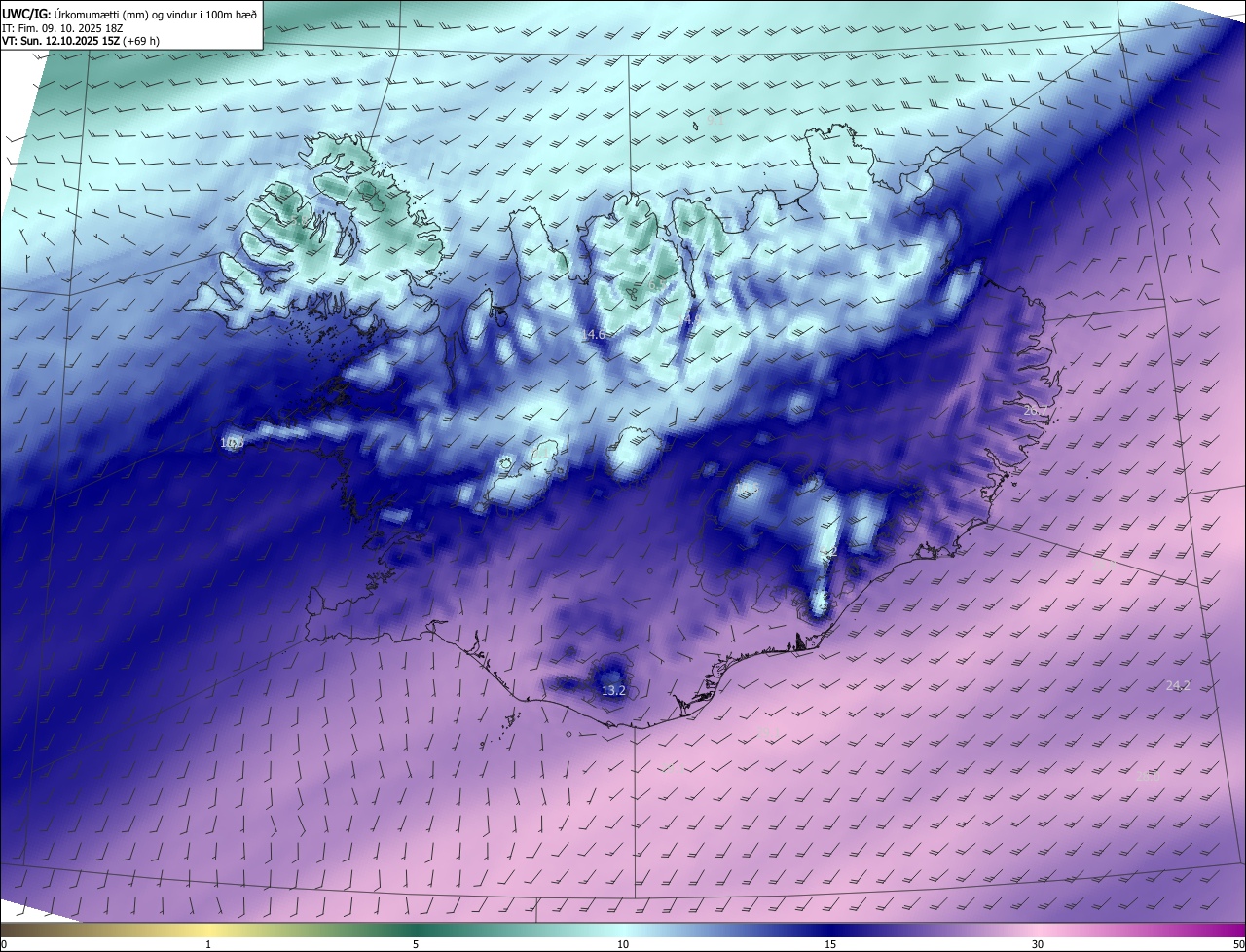
Task: Click the colorbar tick label 5
Action: pos(416,944)
